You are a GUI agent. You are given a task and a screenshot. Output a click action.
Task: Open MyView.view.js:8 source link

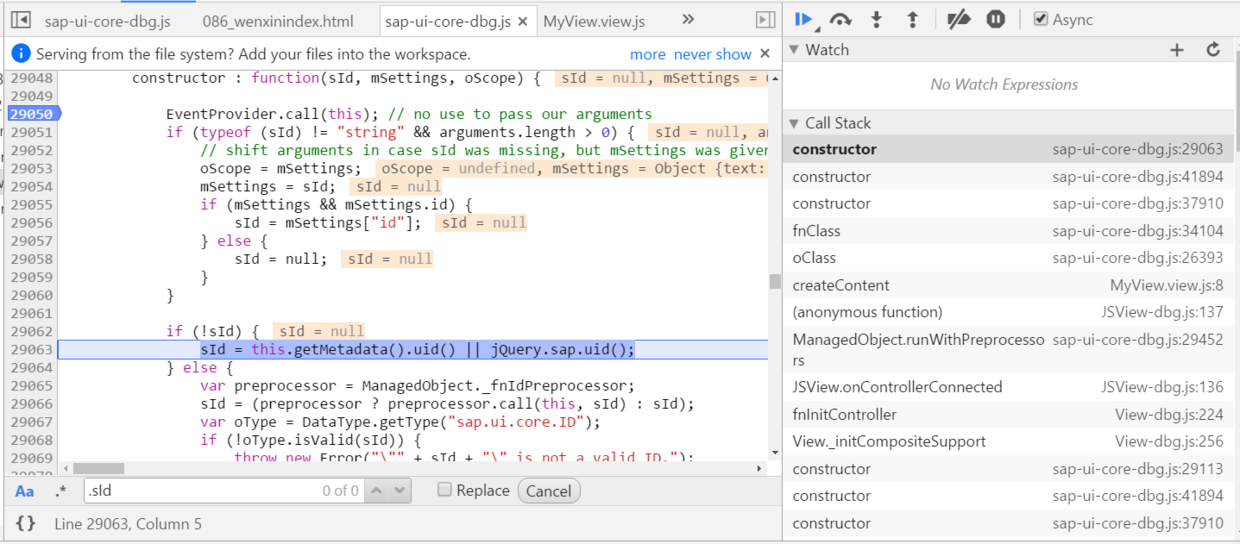point(1166,285)
